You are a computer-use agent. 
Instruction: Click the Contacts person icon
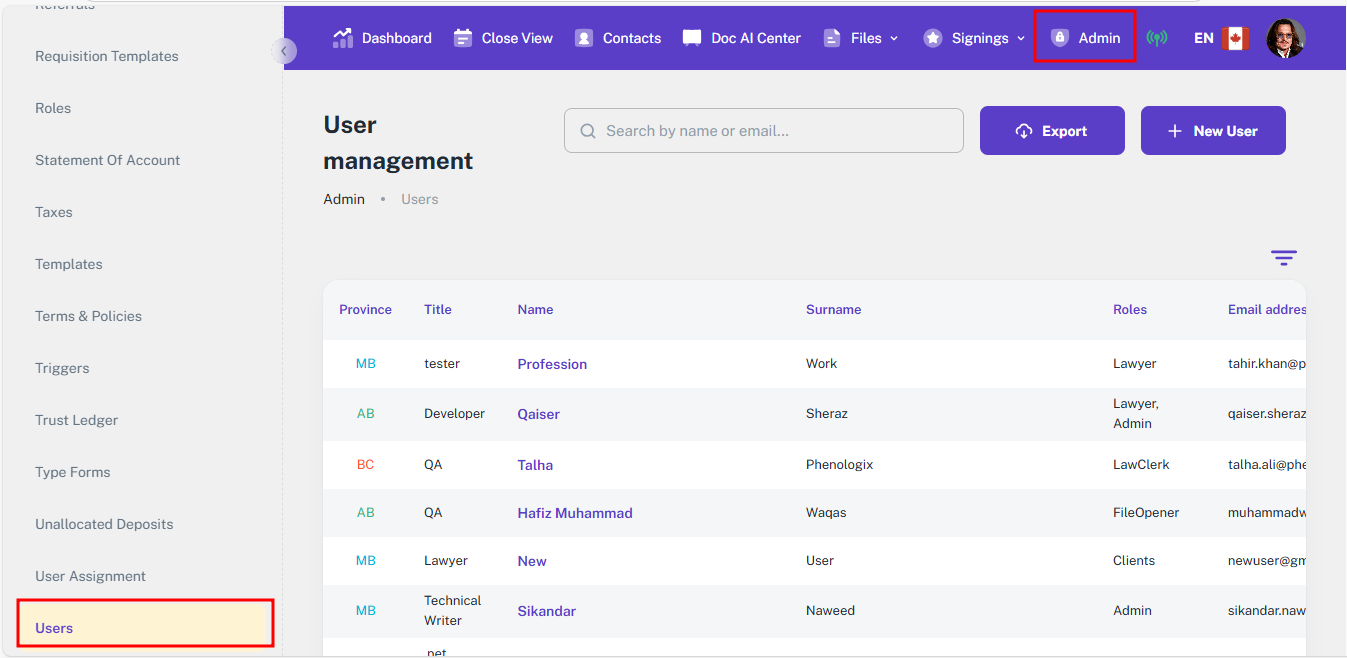[x=584, y=38]
